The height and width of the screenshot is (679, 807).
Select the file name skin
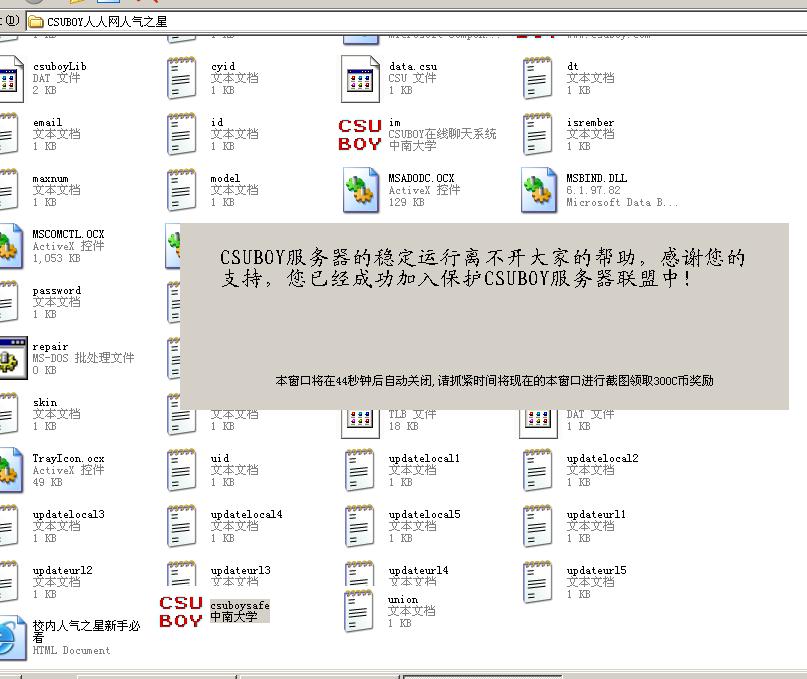point(45,403)
